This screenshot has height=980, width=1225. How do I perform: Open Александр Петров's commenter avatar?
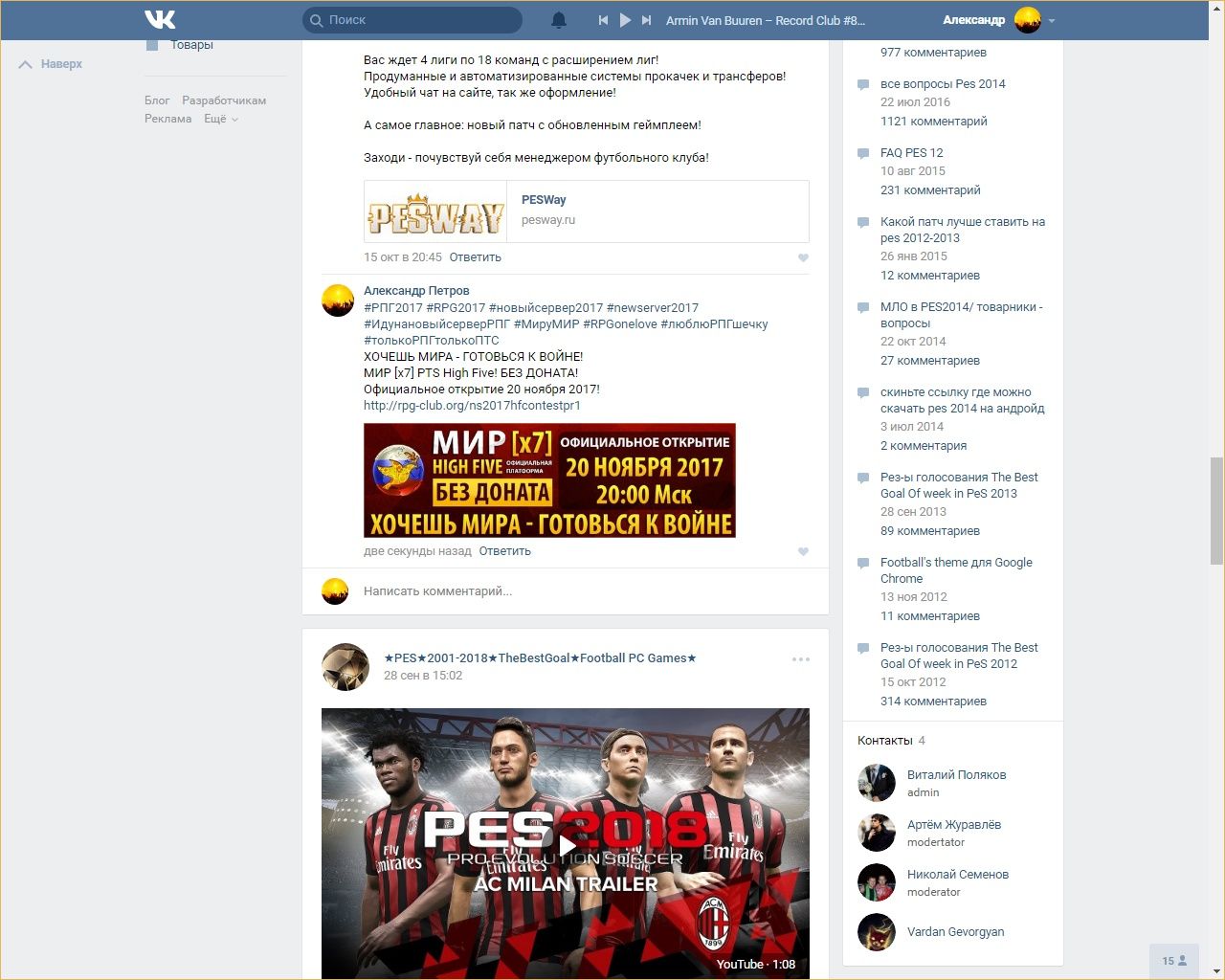pos(337,300)
